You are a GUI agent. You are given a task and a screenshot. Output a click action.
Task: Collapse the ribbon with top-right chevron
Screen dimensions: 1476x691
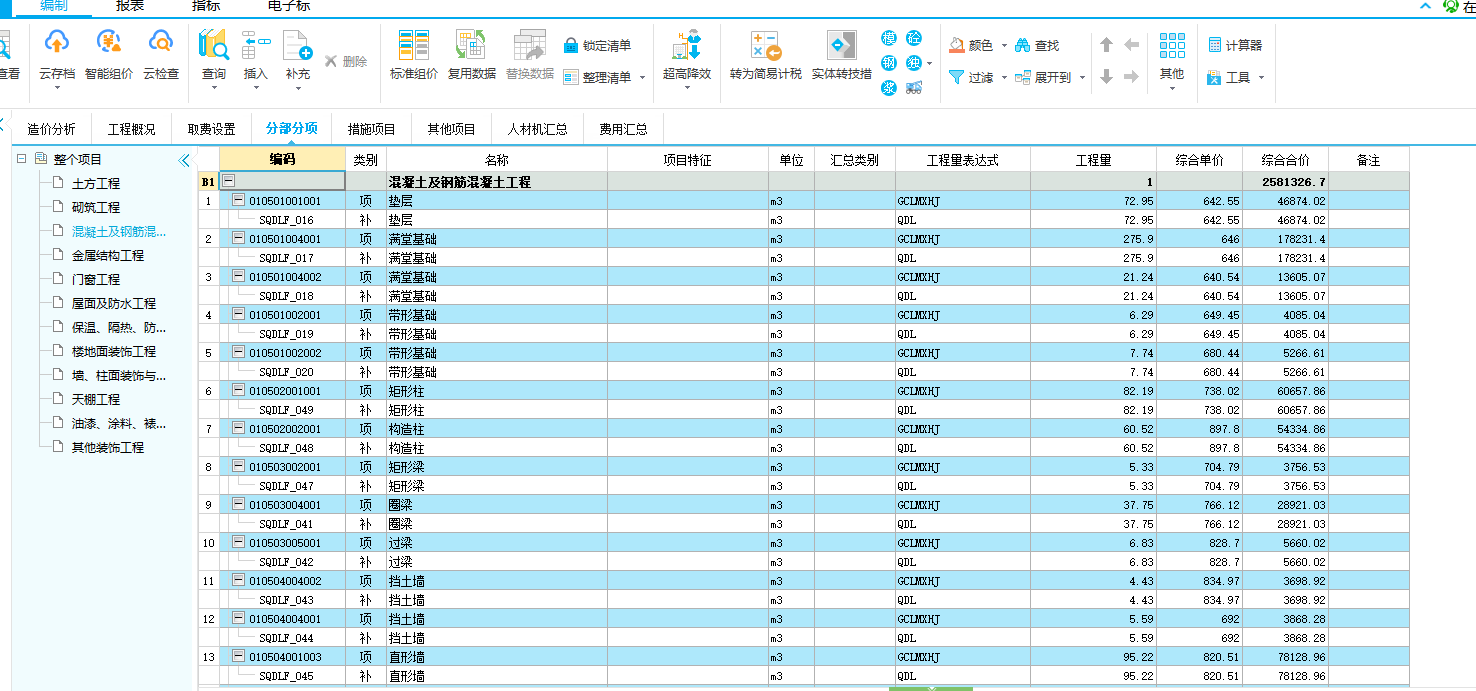click(1425, 6)
